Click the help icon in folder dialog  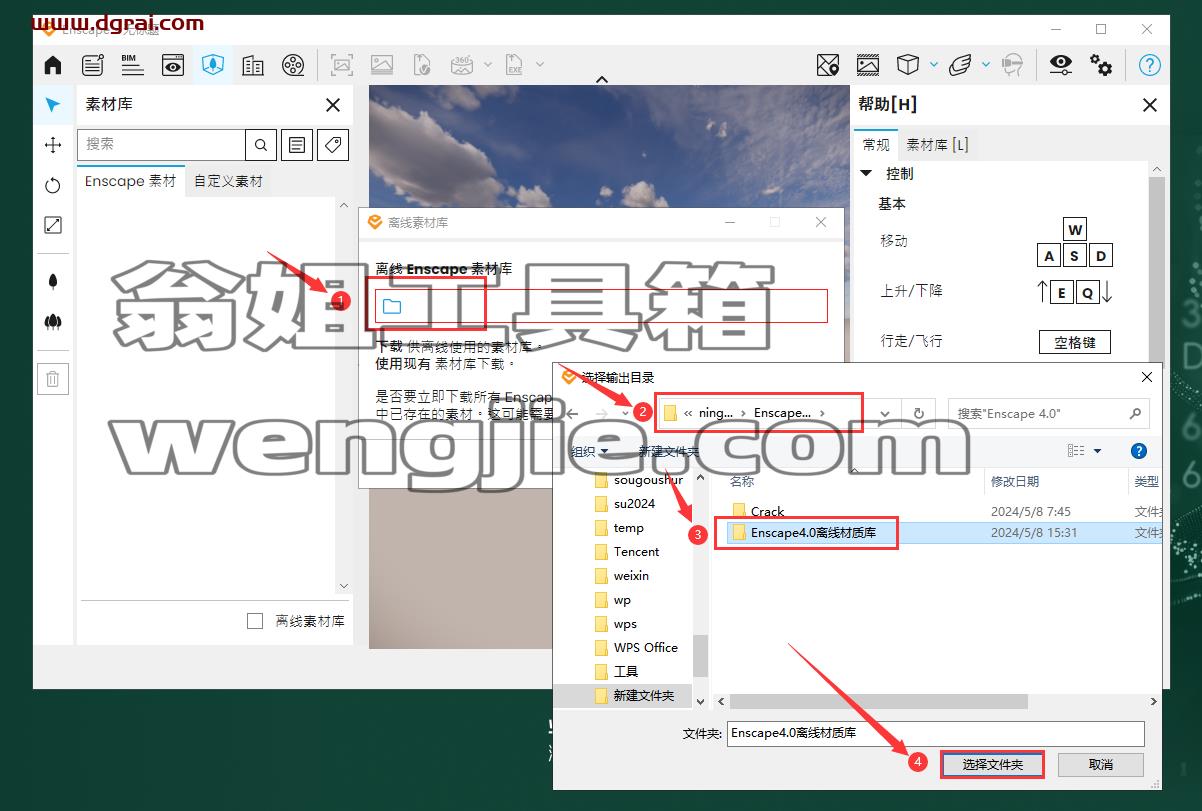tap(1138, 451)
